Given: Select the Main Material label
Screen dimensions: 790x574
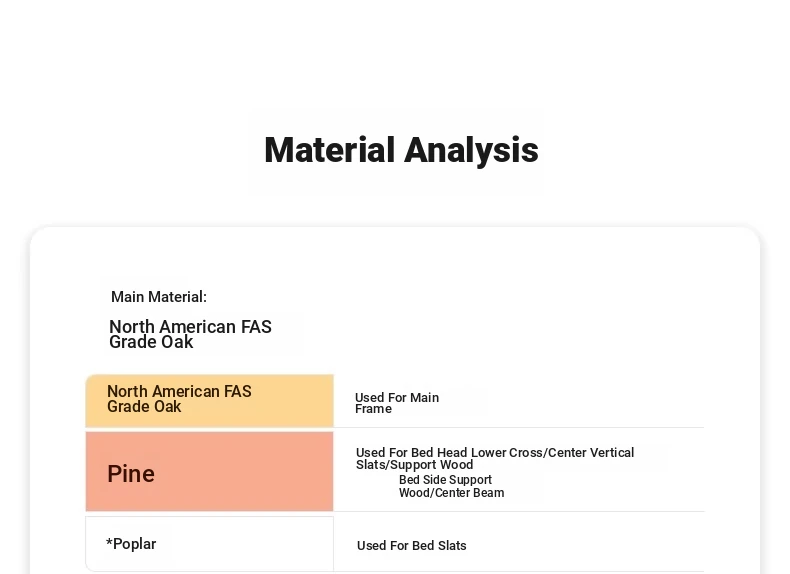Looking at the screenshot, I should coord(159,297).
